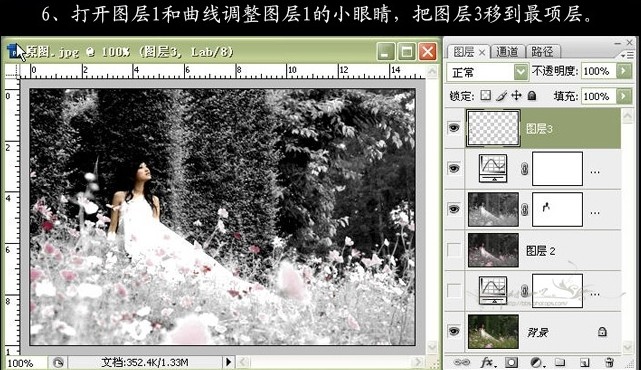This screenshot has height=370, width=641.
Task: Create new fill or adjustment layer via half-circle icon
Action: click(536, 362)
